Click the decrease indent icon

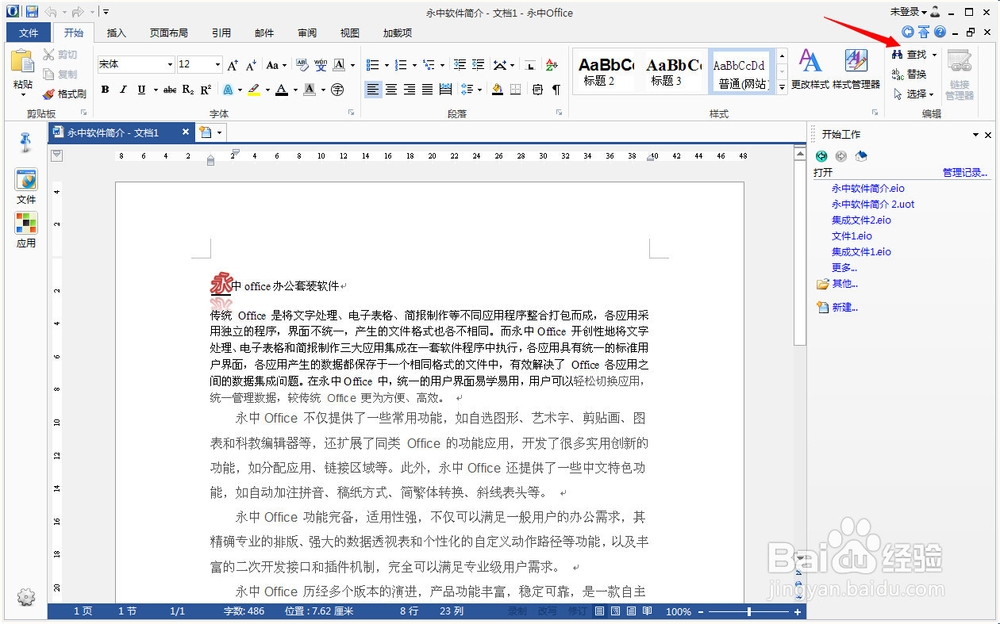460,64
